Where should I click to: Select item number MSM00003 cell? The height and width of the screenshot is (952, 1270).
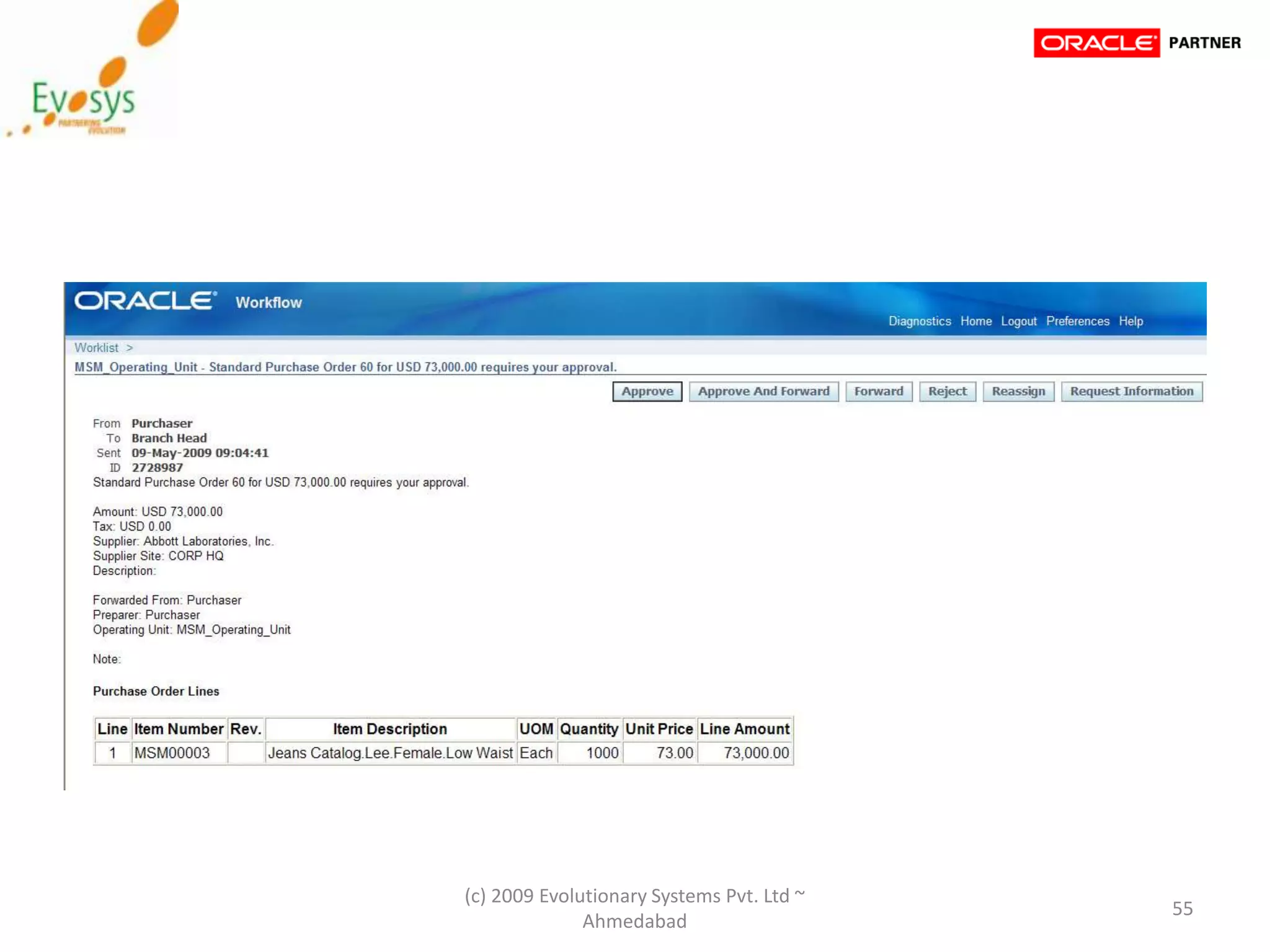click(x=179, y=753)
